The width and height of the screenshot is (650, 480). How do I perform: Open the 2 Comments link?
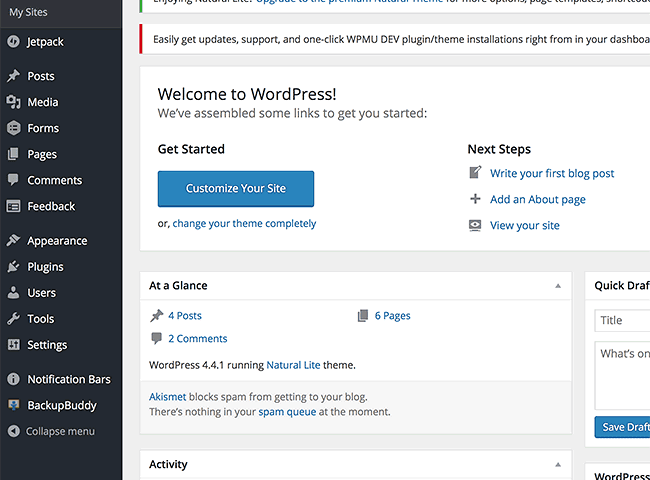[x=198, y=339]
